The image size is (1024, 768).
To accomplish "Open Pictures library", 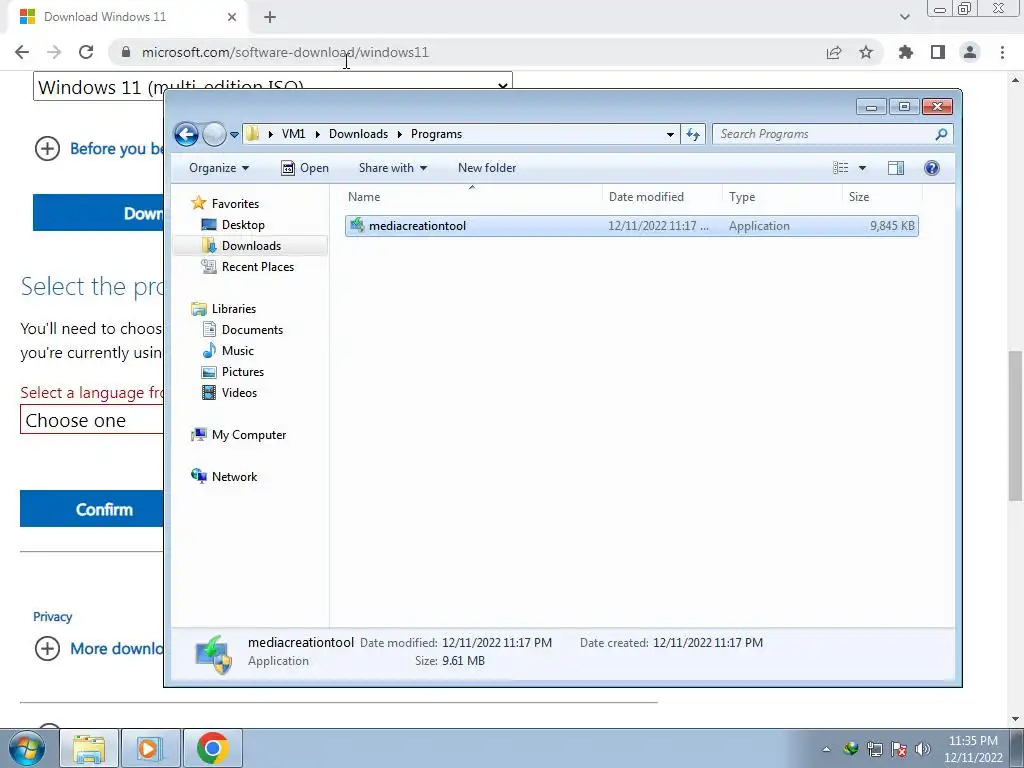I will [242, 372].
